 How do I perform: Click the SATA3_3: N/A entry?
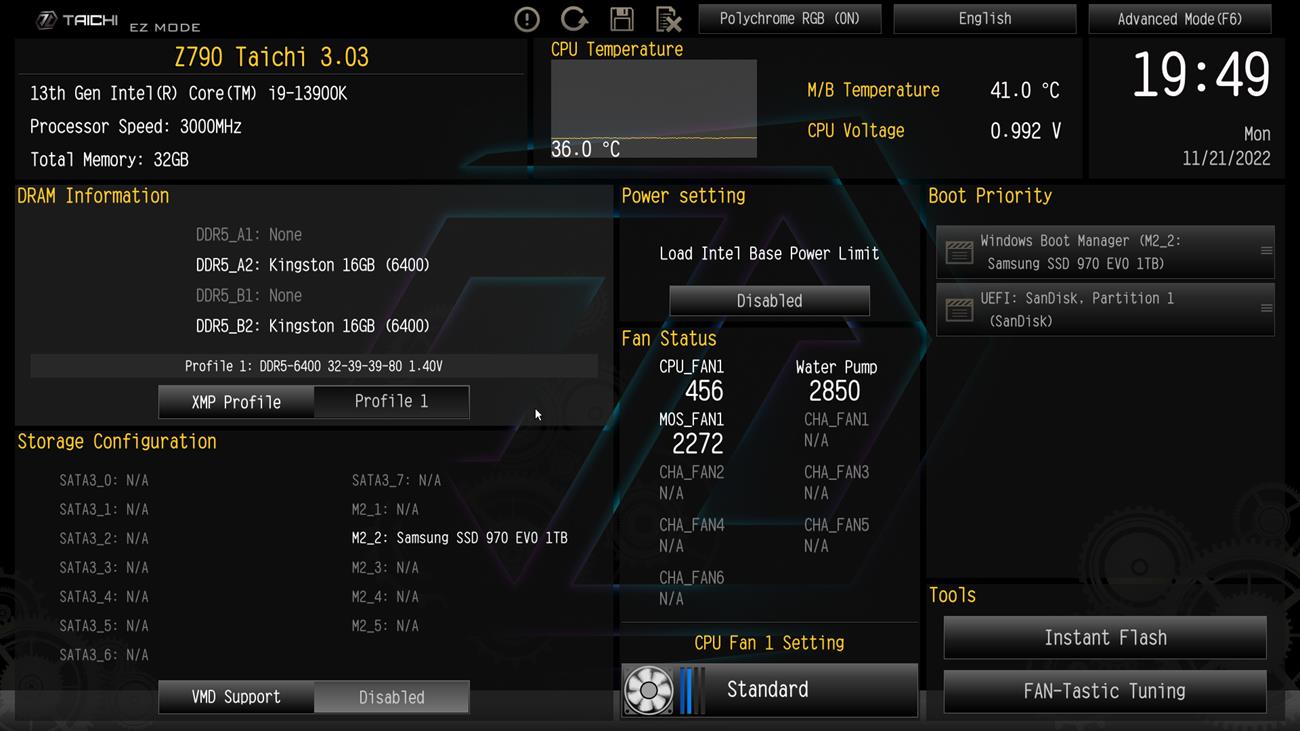pos(104,567)
